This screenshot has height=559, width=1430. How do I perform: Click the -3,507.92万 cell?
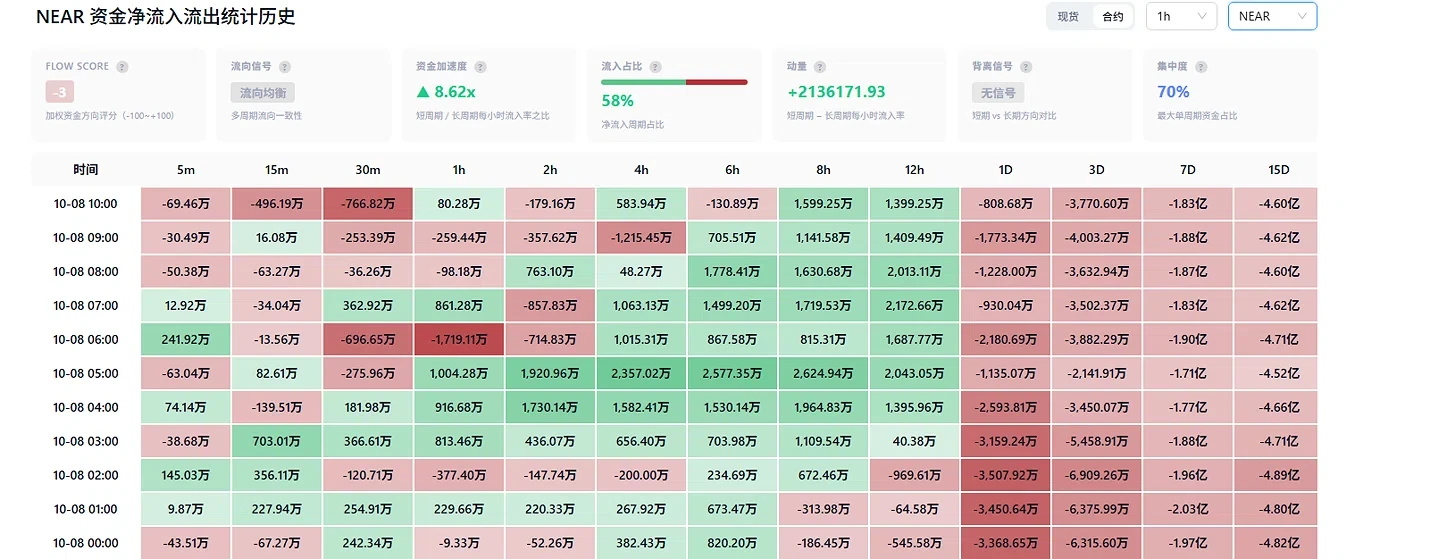click(1006, 476)
